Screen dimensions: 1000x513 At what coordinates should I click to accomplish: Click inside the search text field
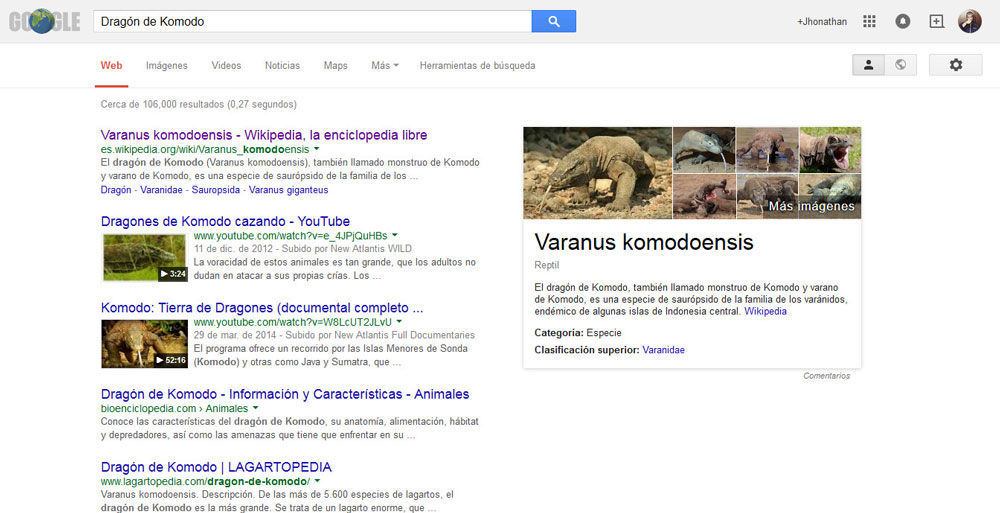[310, 21]
